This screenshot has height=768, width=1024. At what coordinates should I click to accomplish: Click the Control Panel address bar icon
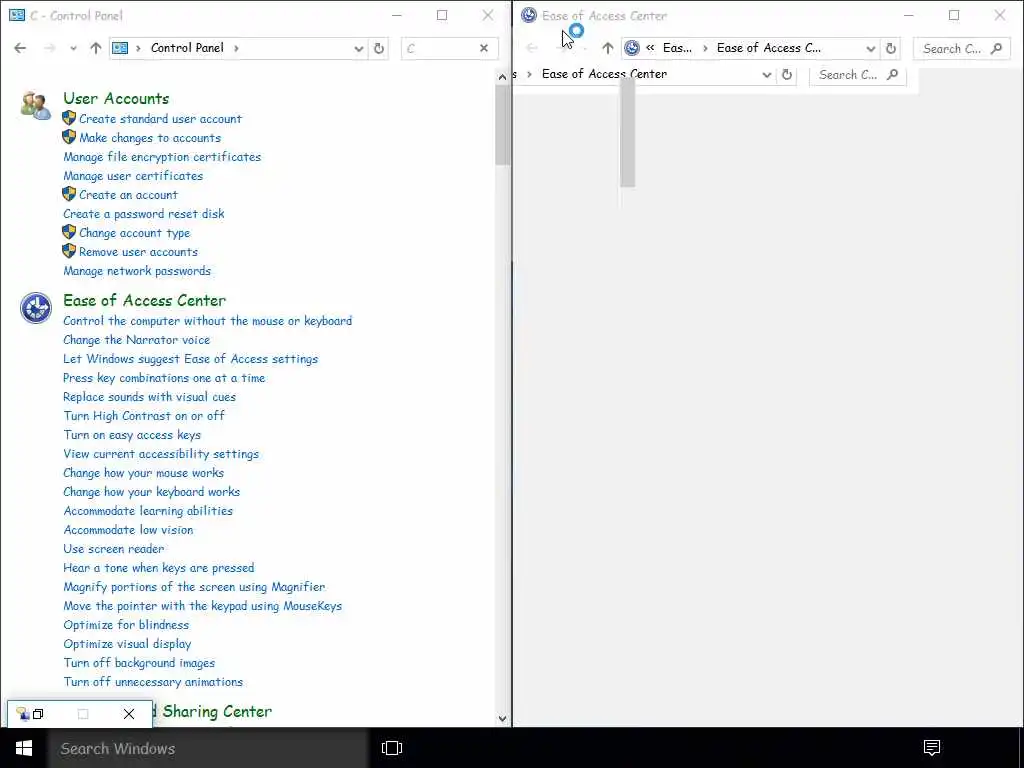tap(120, 48)
